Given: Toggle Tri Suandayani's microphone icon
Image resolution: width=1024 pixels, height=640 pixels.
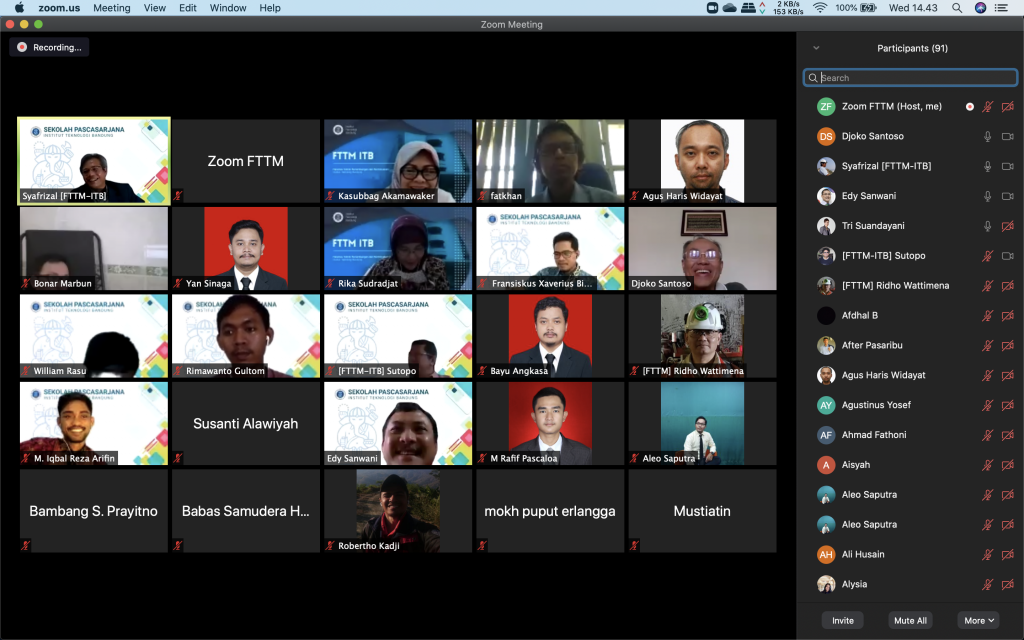Looking at the screenshot, I should coord(987,226).
